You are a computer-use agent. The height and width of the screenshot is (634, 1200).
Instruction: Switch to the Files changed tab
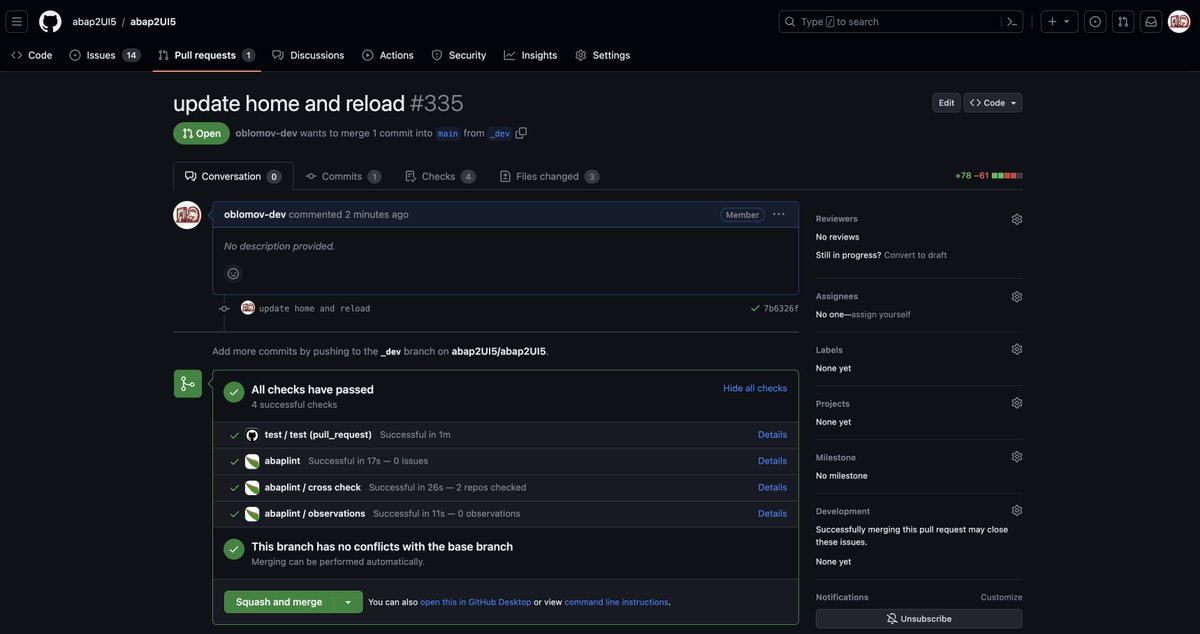549,176
